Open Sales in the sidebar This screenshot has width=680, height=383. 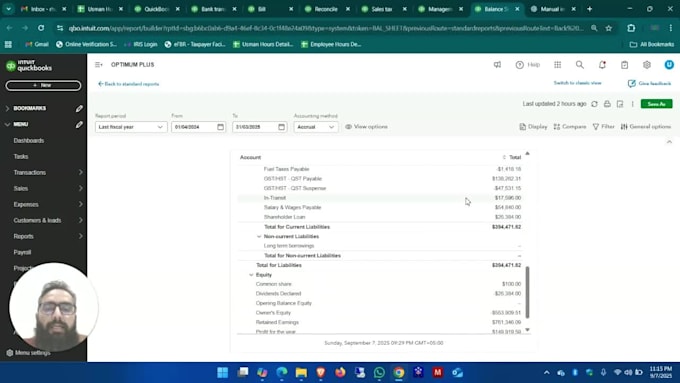[21, 189]
